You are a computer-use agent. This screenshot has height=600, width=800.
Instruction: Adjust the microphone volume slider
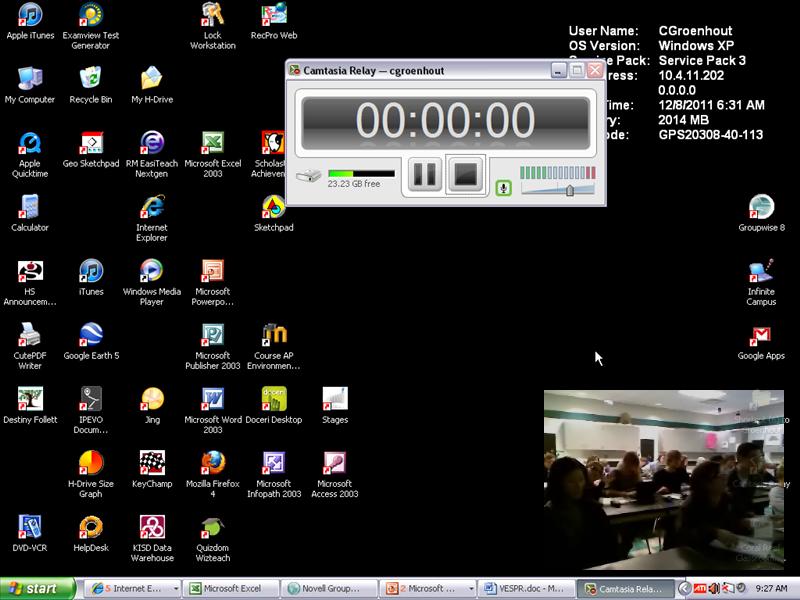point(570,190)
